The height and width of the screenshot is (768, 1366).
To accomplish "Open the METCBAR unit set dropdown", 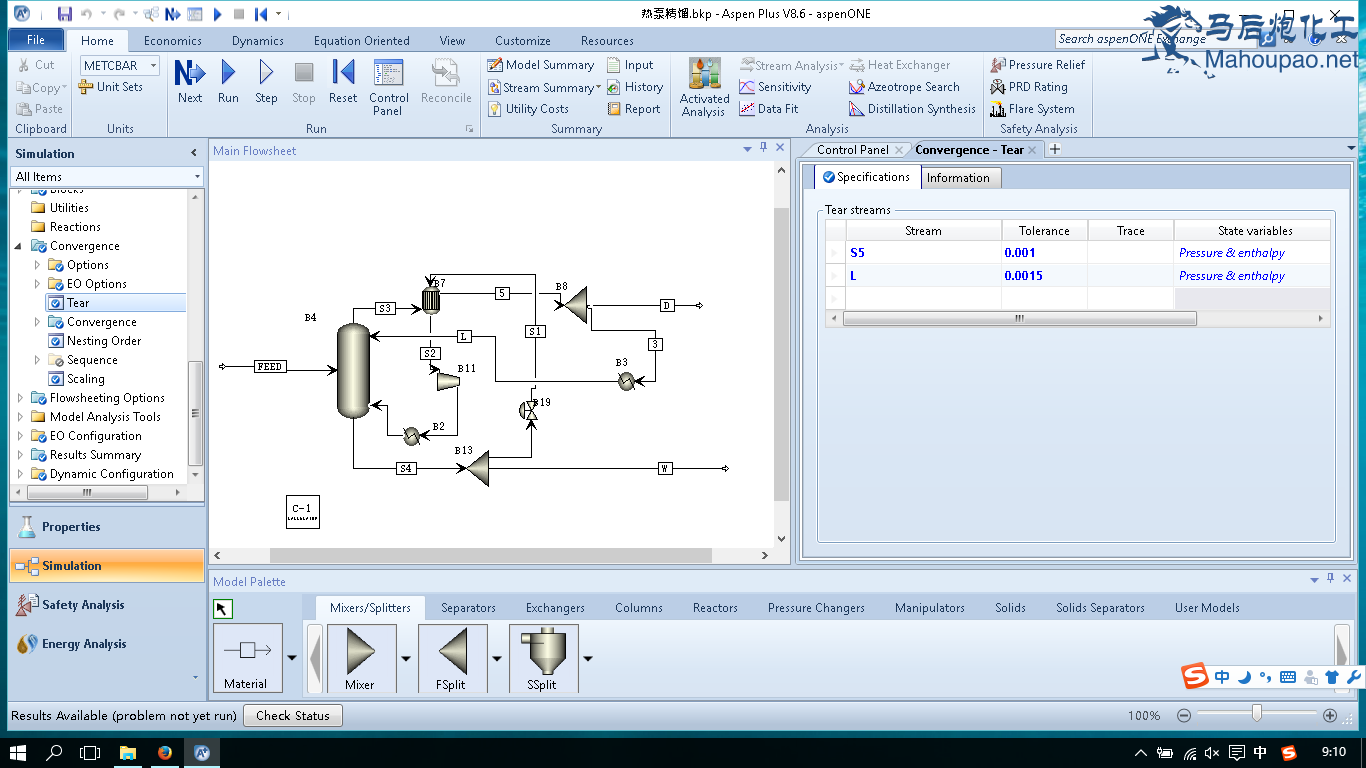I will coord(154,65).
